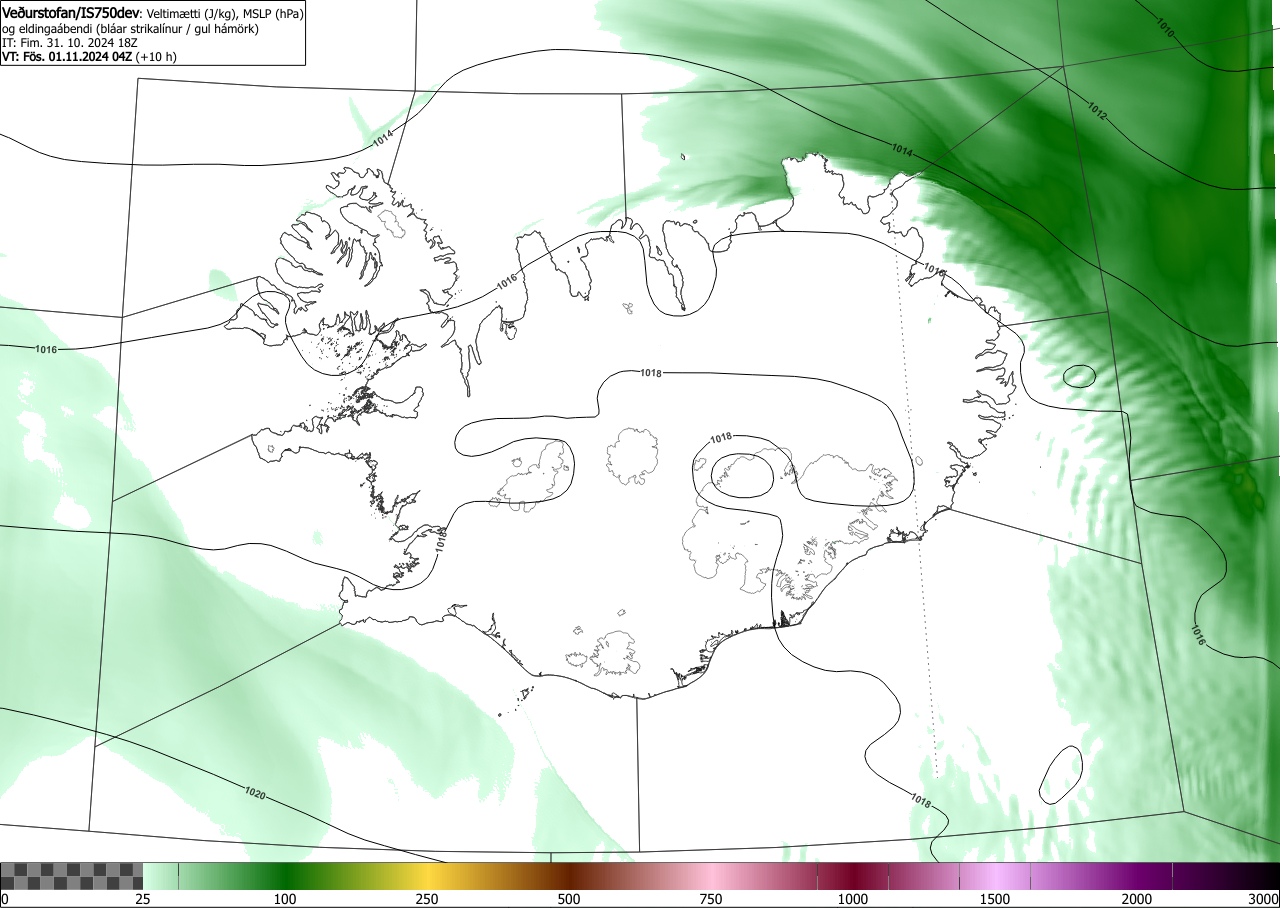This screenshot has width=1280, height=908.
Task: Select the 'og eldingaábendi' legend description line
Action: pos(130,29)
